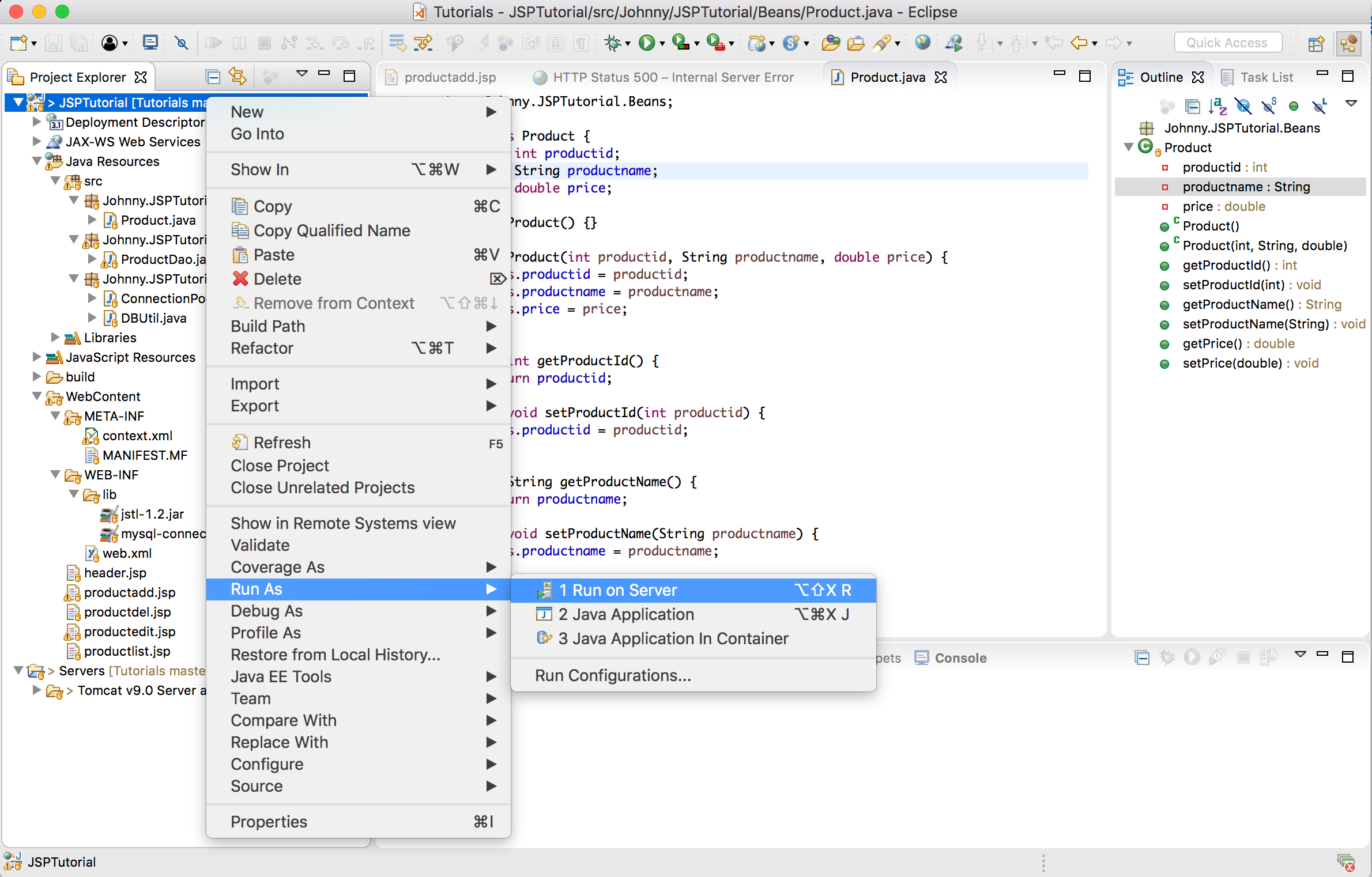Click the Back navigation arrow in toolbar
Viewport: 1372px width, 877px height.
1079,43
